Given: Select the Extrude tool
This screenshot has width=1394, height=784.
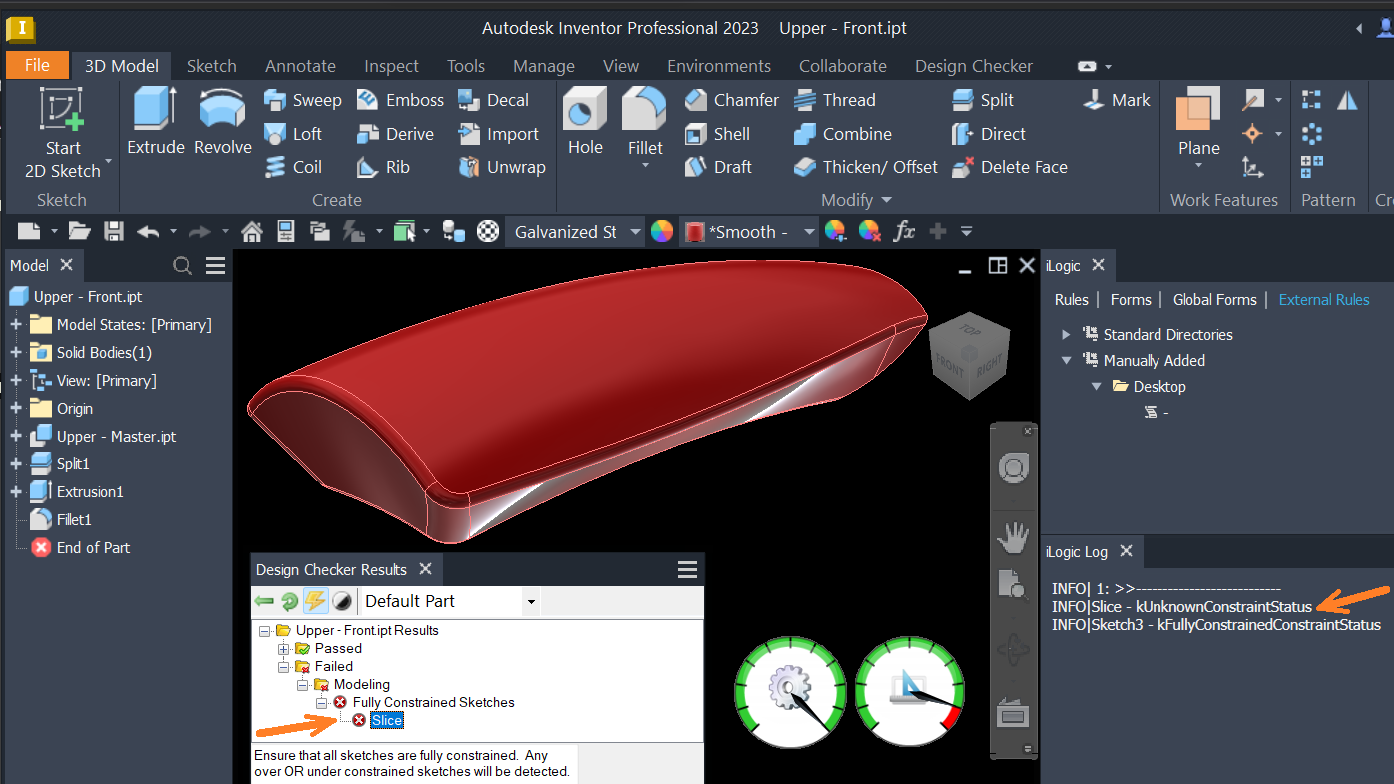Looking at the screenshot, I should tap(155, 120).
